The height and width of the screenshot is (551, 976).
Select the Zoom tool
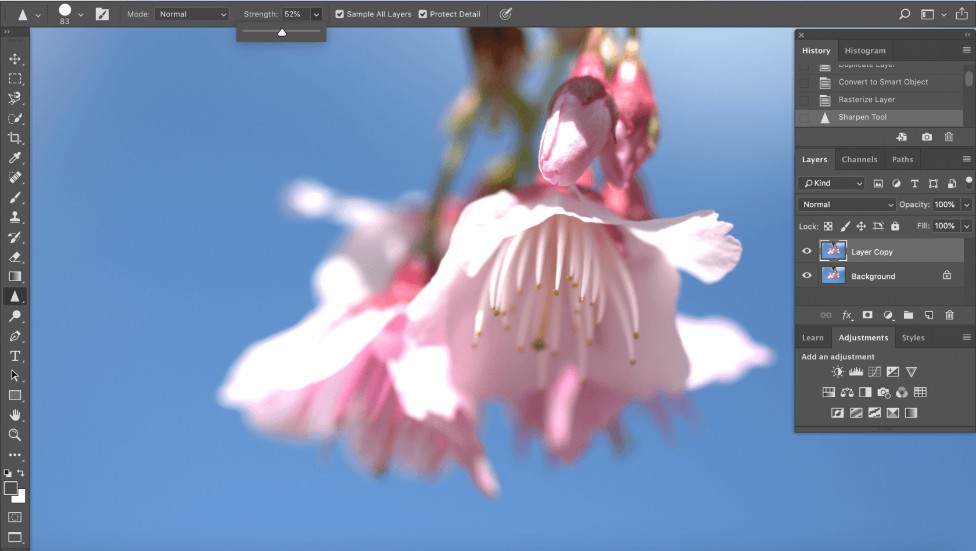coord(15,435)
